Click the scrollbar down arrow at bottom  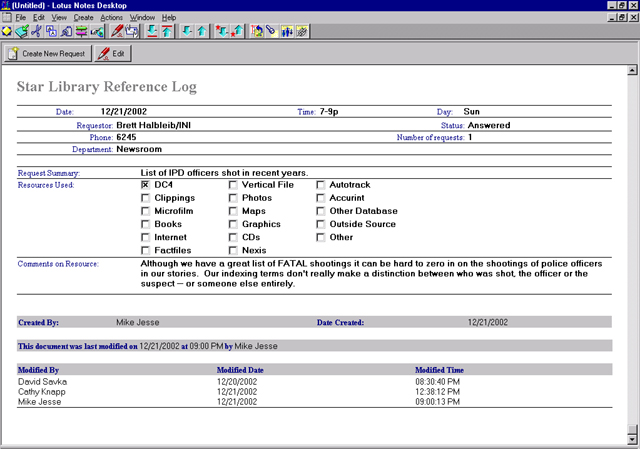click(632, 440)
